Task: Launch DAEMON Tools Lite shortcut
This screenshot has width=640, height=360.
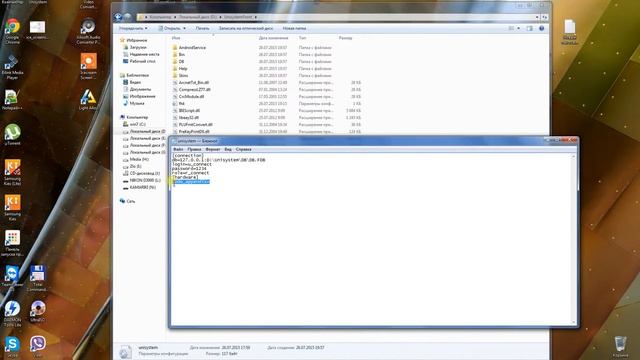Action: pos(12,313)
